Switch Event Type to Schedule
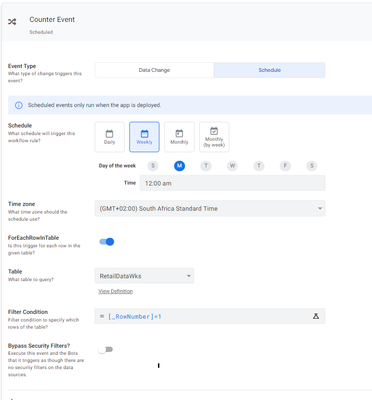The image size is (372, 400). [x=270, y=70]
